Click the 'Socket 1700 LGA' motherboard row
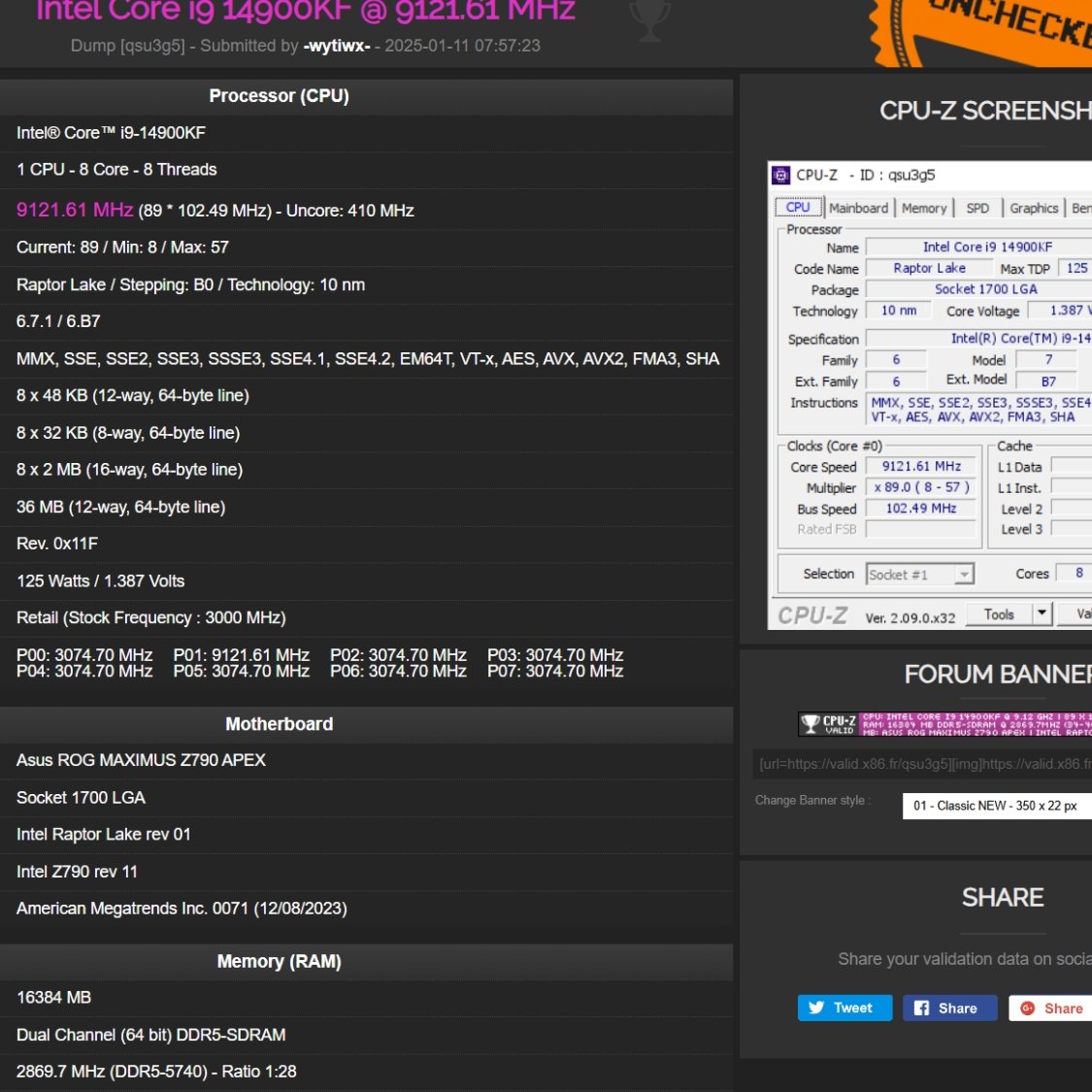 pyautogui.click(x=366, y=798)
